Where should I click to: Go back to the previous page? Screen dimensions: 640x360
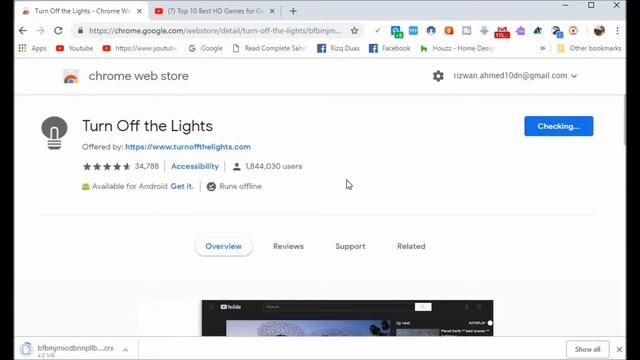(x=23, y=31)
